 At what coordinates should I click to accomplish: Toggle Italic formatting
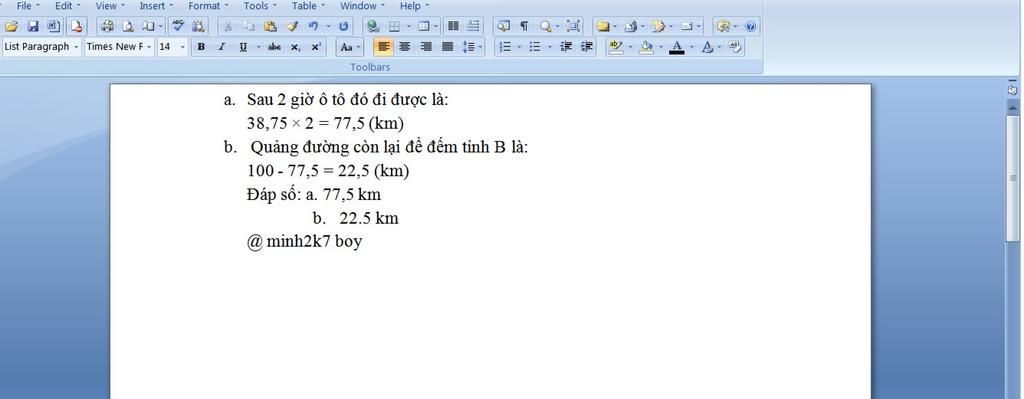tap(221, 46)
